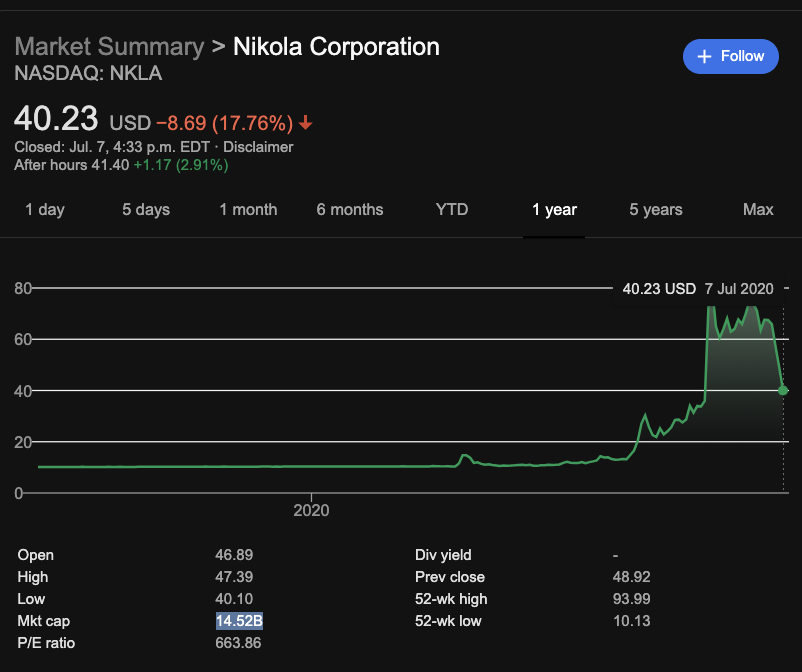Screen dimensions: 802x672
Task: Click the Div yield label
Action: pos(443,555)
